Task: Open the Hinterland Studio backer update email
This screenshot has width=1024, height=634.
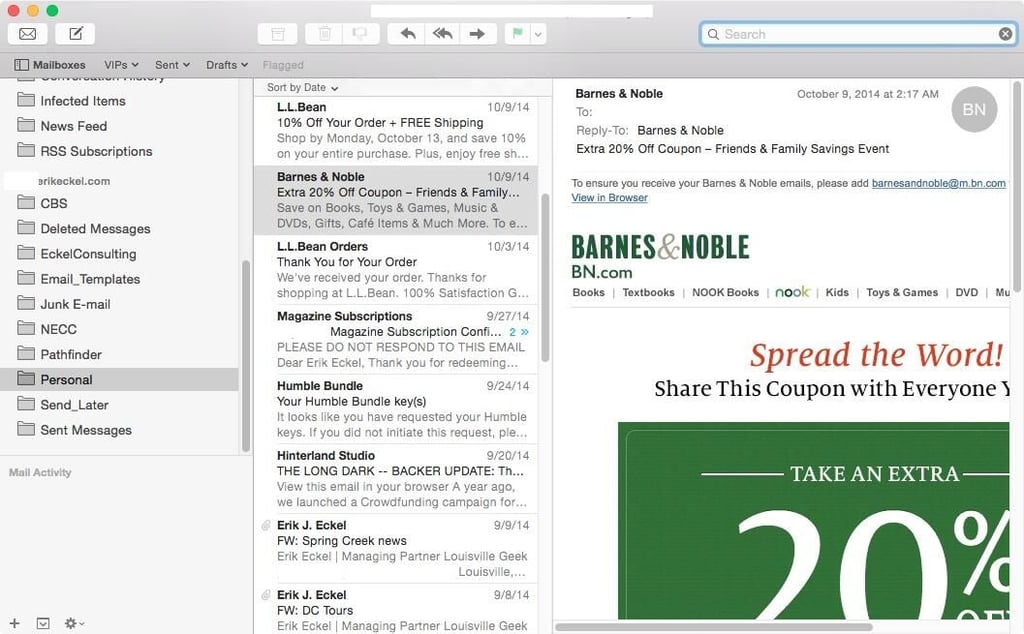Action: point(396,479)
